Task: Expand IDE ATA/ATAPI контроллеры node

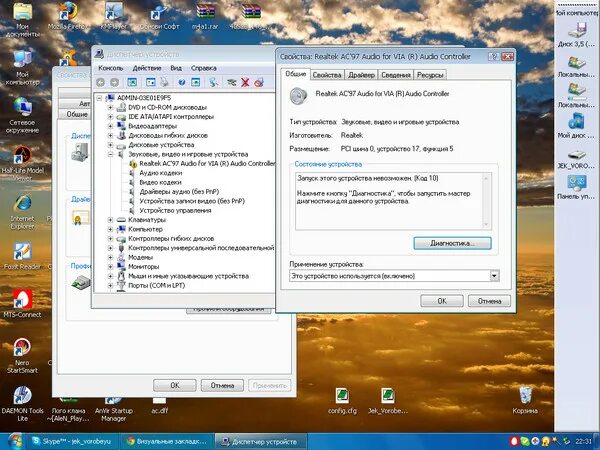Action: pos(110,117)
